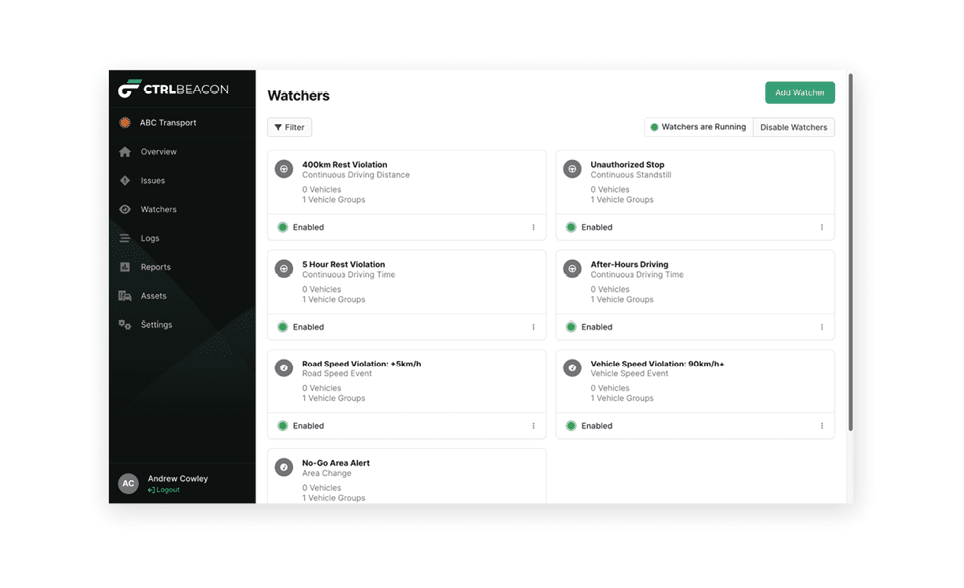
Task: Click the Add Watcher button
Action: 799,93
